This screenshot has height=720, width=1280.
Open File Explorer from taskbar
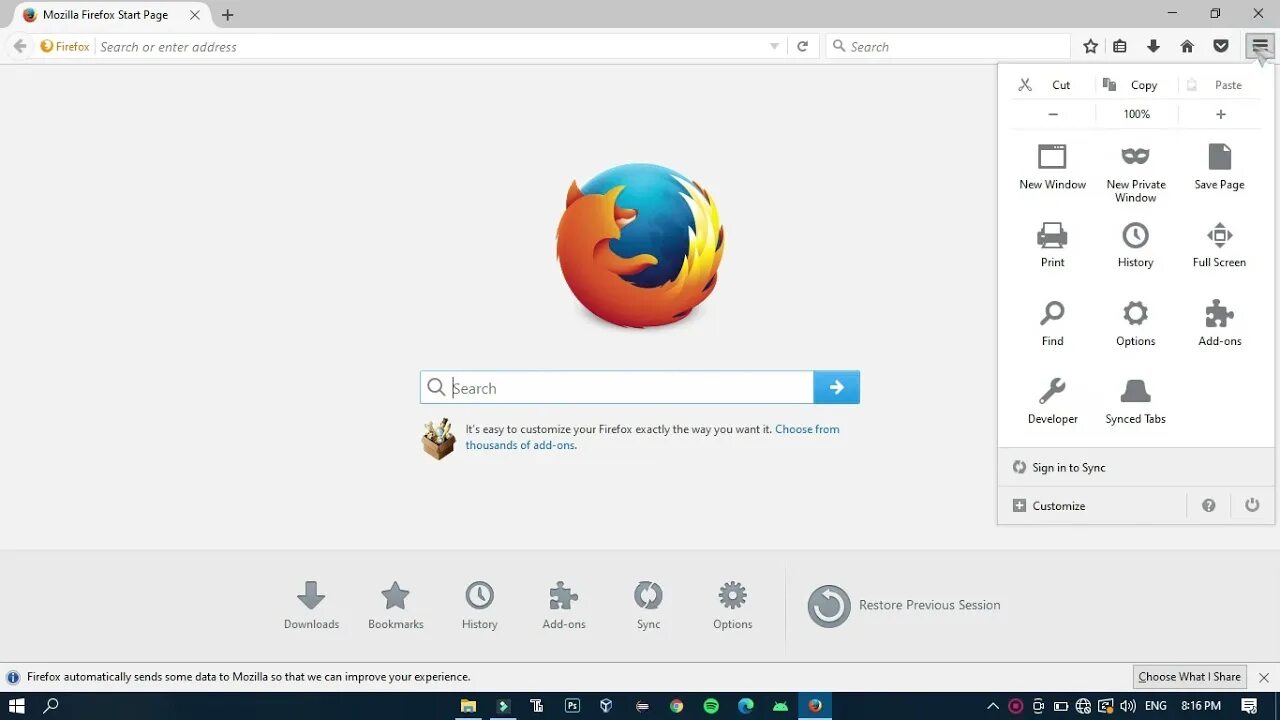pyautogui.click(x=467, y=706)
